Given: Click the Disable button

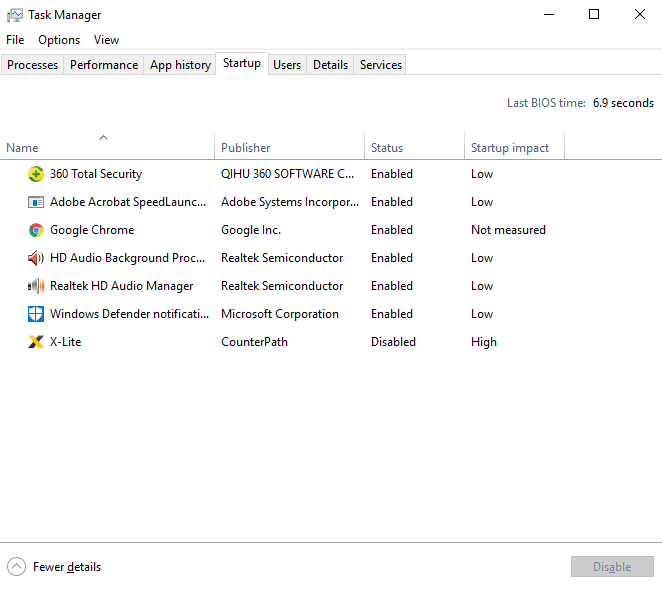Looking at the screenshot, I should point(612,567).
